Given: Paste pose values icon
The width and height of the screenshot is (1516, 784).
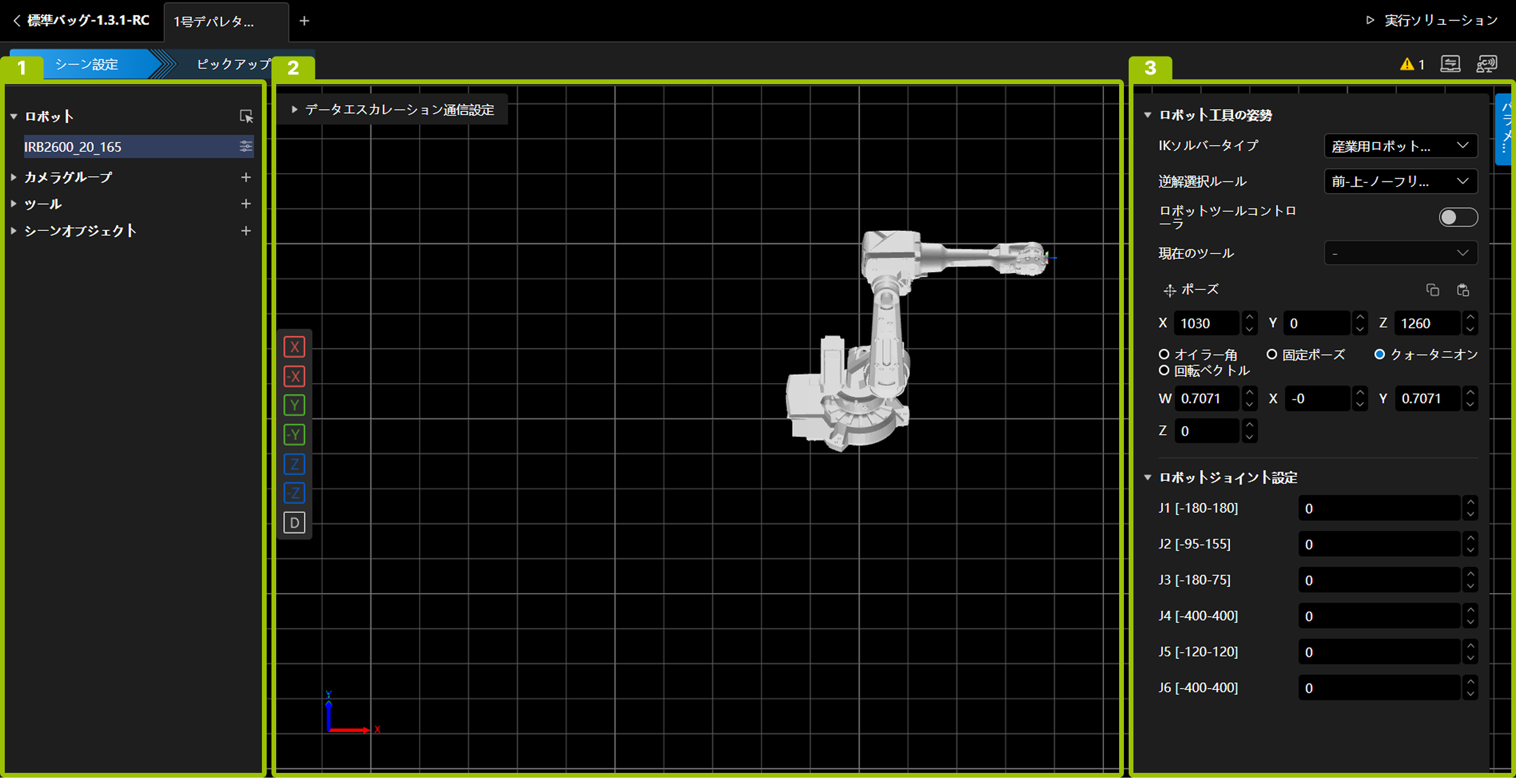Looking at the screenshot, I should coord(1463,290).
